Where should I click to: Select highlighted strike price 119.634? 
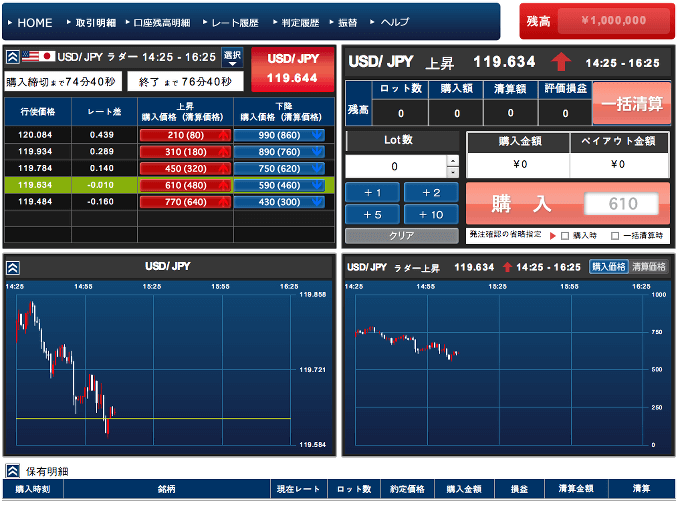[x=38, y=185]
